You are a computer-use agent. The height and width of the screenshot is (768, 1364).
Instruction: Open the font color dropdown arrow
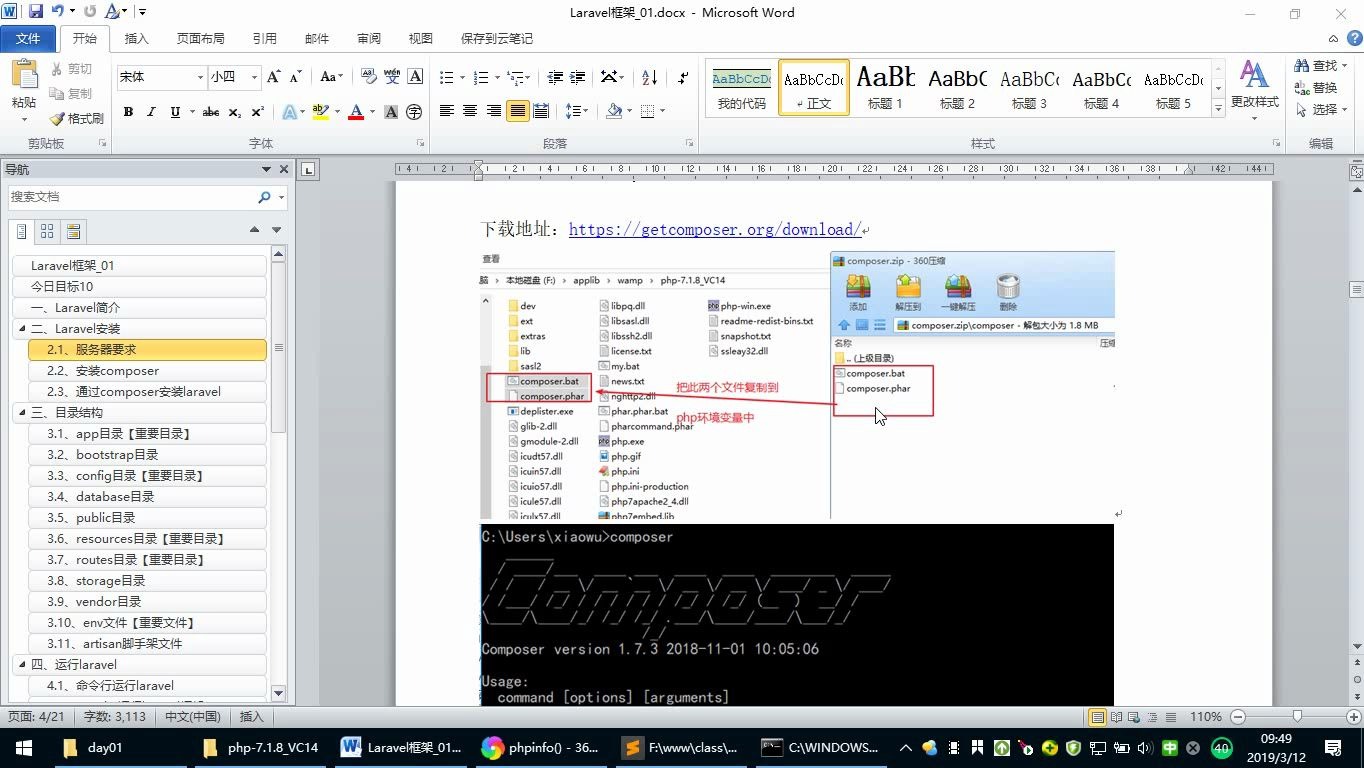pyautogui.click(x=372, y=112)
